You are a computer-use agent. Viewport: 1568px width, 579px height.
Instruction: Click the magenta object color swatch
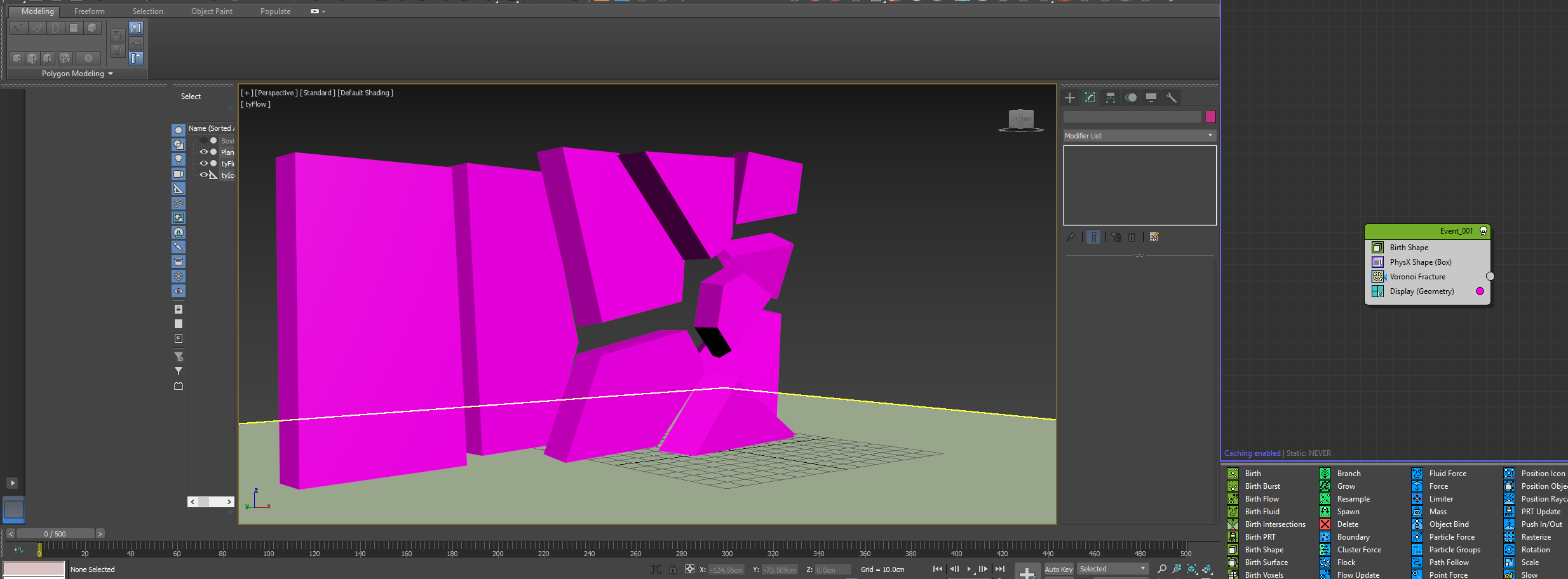1210,117
